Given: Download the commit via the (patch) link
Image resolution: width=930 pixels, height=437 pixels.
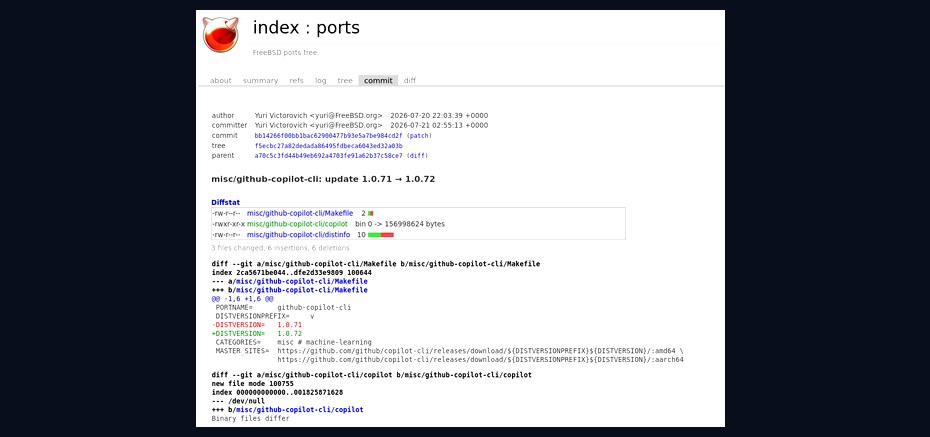Looking at the screenshot, I should tap(419, 136).
